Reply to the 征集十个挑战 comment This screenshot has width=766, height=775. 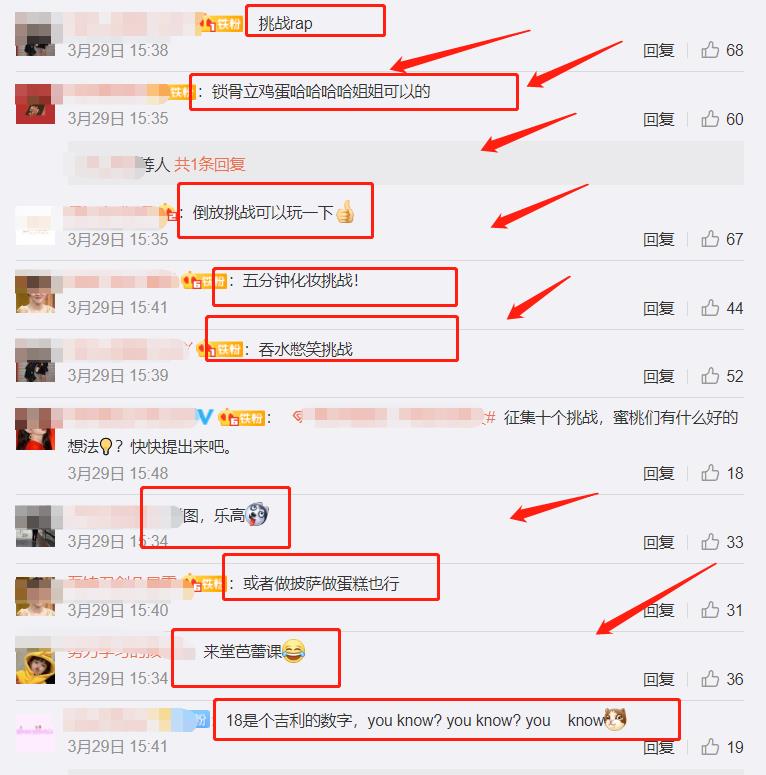tap(658, 474)
